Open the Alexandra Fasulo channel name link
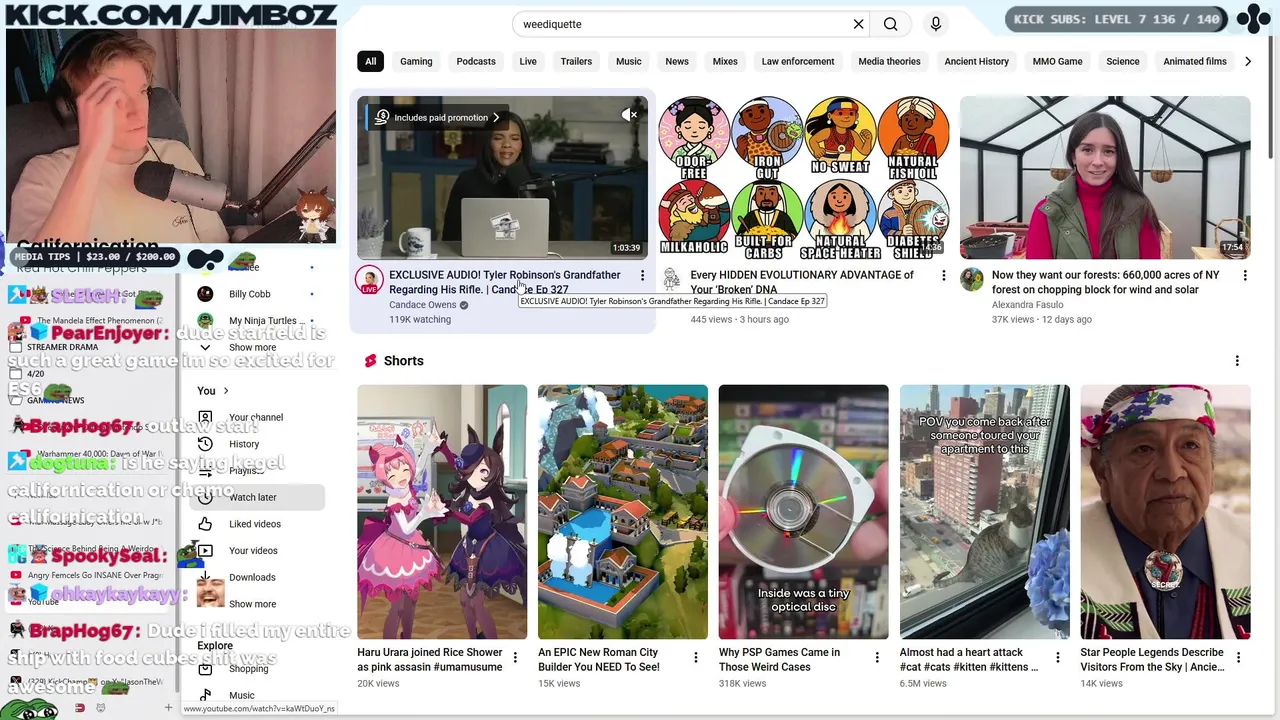This screenshot has height=720, width=1280. 1027,305
